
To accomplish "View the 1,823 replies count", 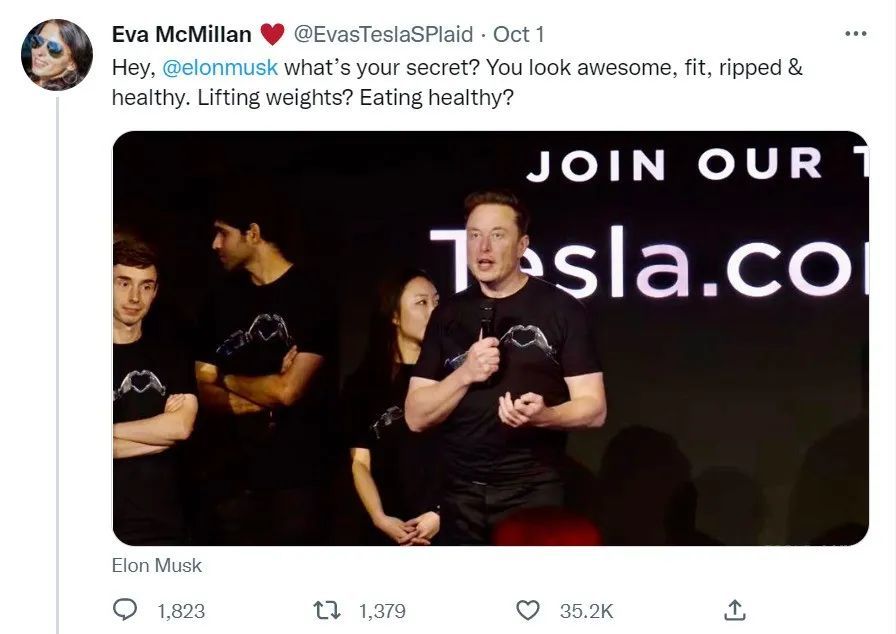I will (181, 610).
